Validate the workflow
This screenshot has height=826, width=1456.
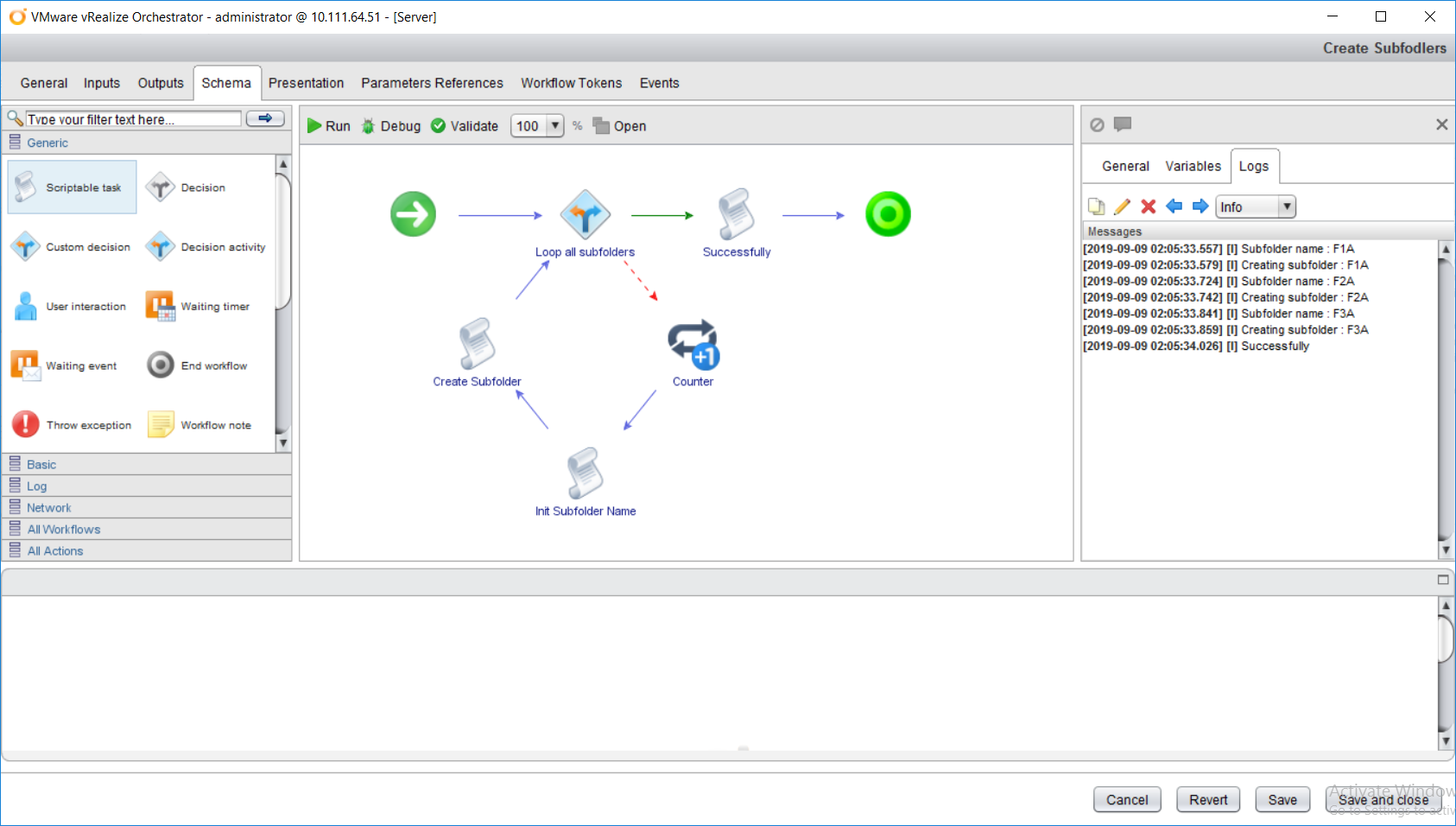point(465,126)
